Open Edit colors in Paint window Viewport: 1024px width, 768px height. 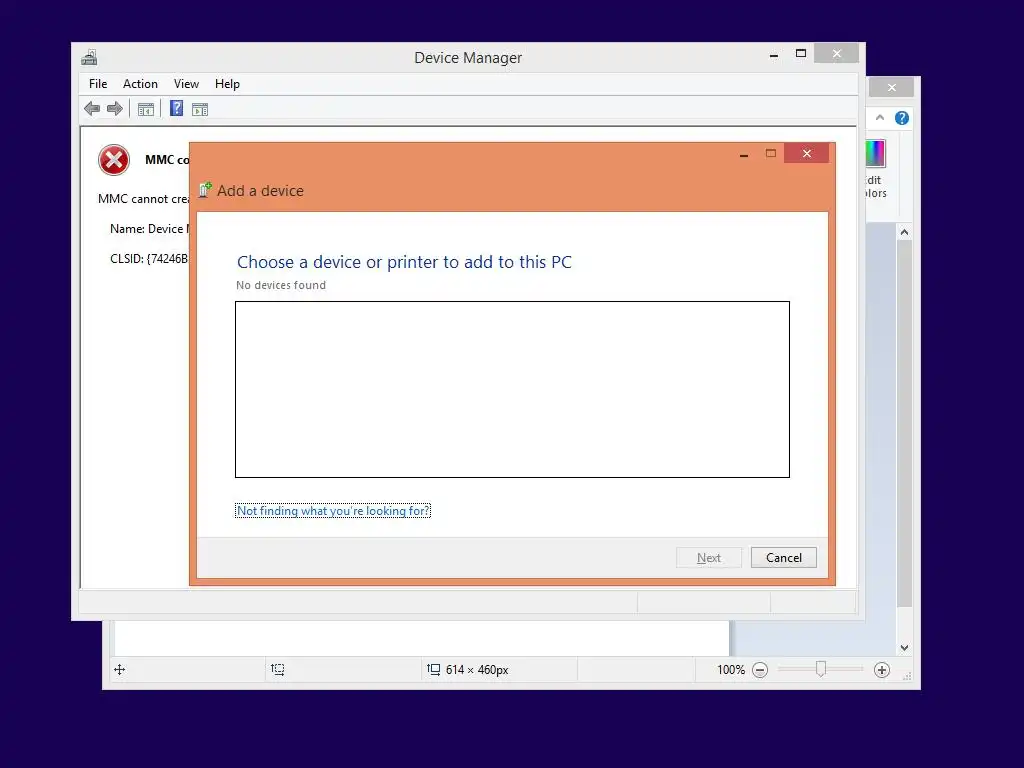876,170
